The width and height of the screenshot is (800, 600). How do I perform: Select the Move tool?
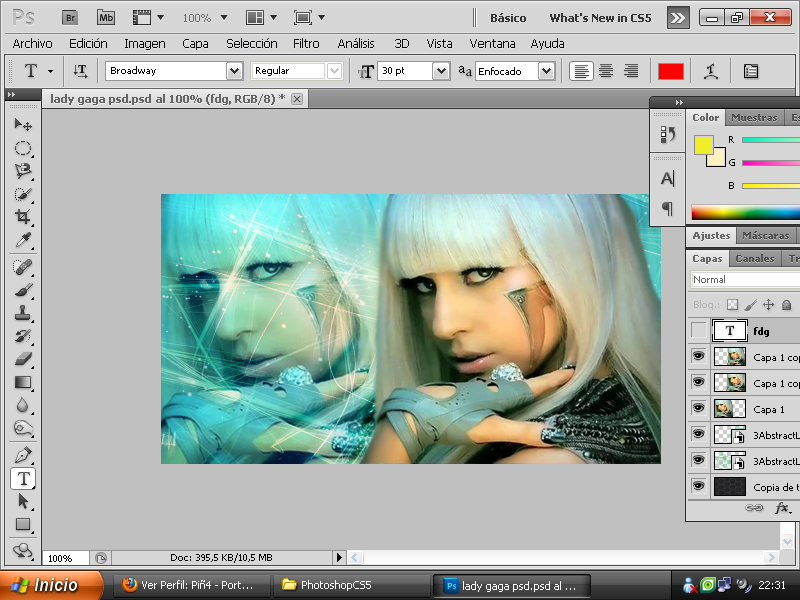pyautogui.click(x=23, y=124)
